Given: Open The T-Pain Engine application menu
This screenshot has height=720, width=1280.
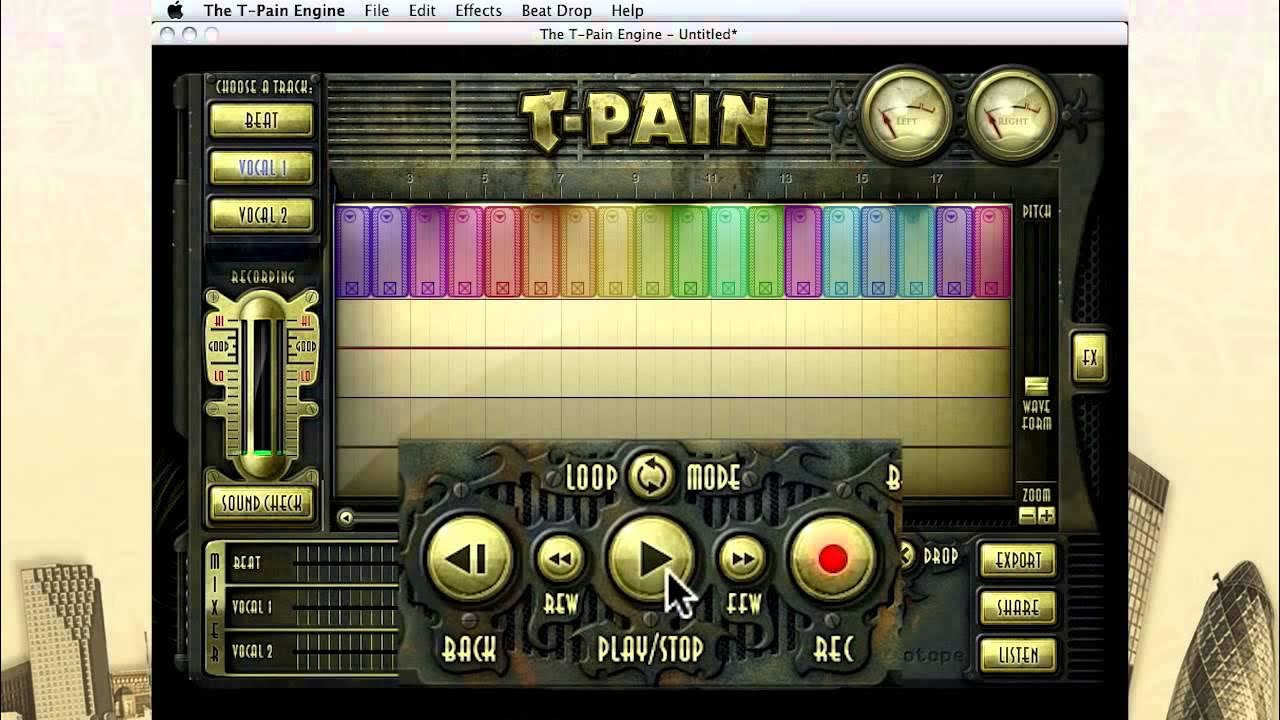Looking at the screenshot, I should pyautogui.click(x=274, y=10).
